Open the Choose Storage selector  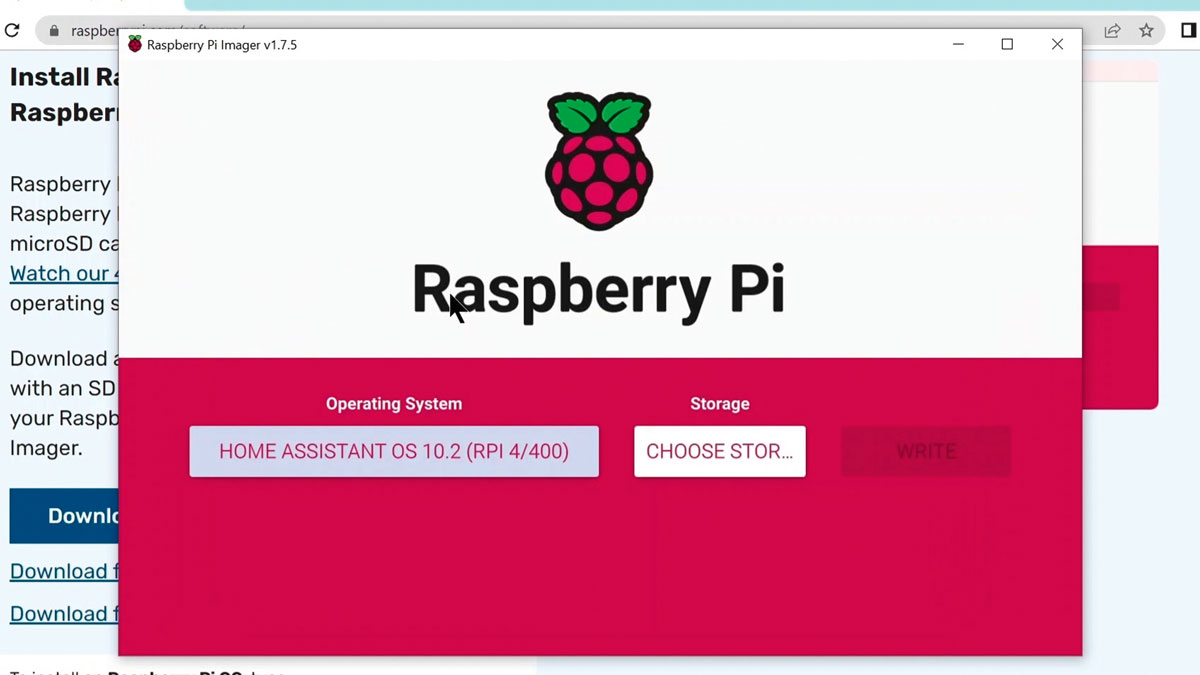(719, 452)
